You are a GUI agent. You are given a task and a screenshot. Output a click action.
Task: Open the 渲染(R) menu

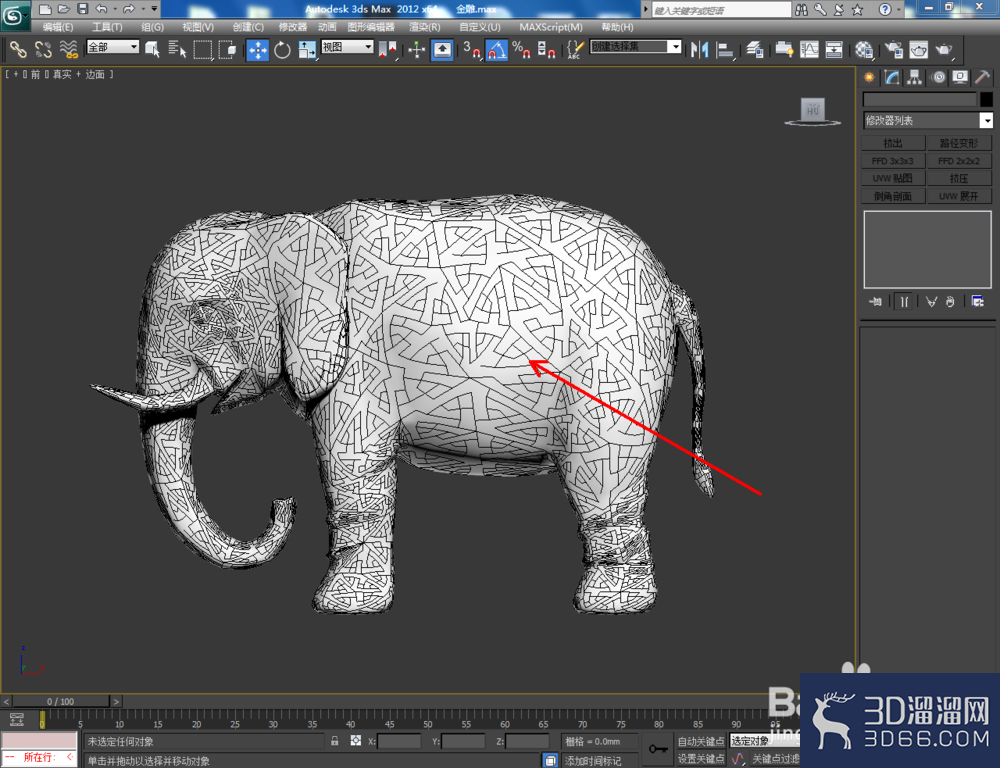(x=425, y=27)
